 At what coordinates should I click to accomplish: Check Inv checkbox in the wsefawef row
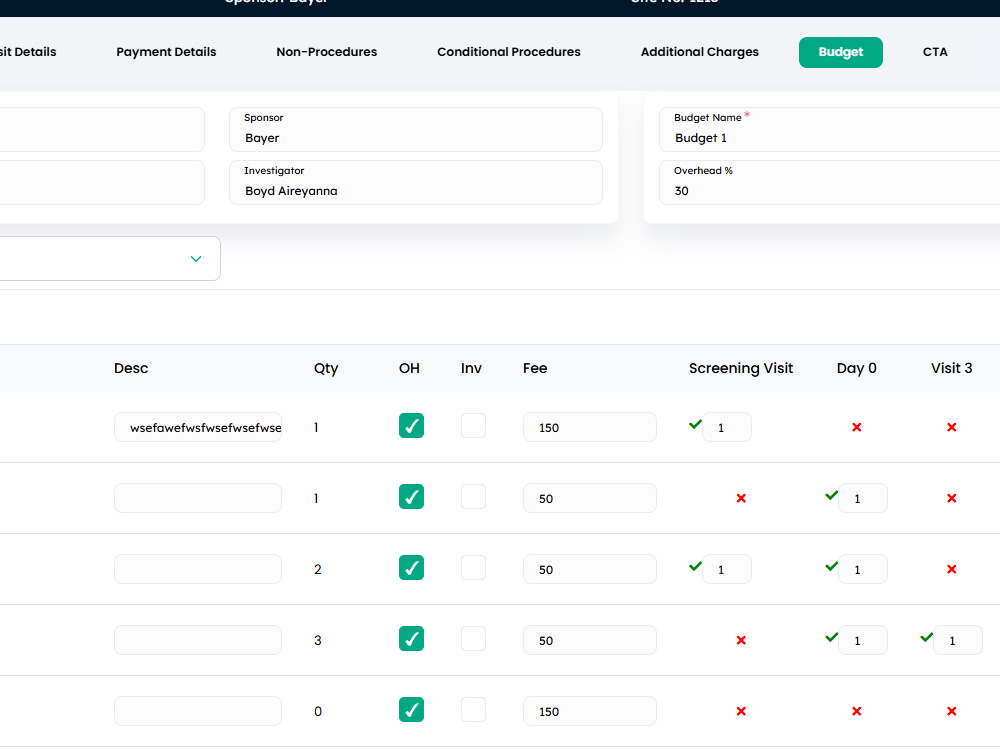pyautogui.click(x=473, y=426)
